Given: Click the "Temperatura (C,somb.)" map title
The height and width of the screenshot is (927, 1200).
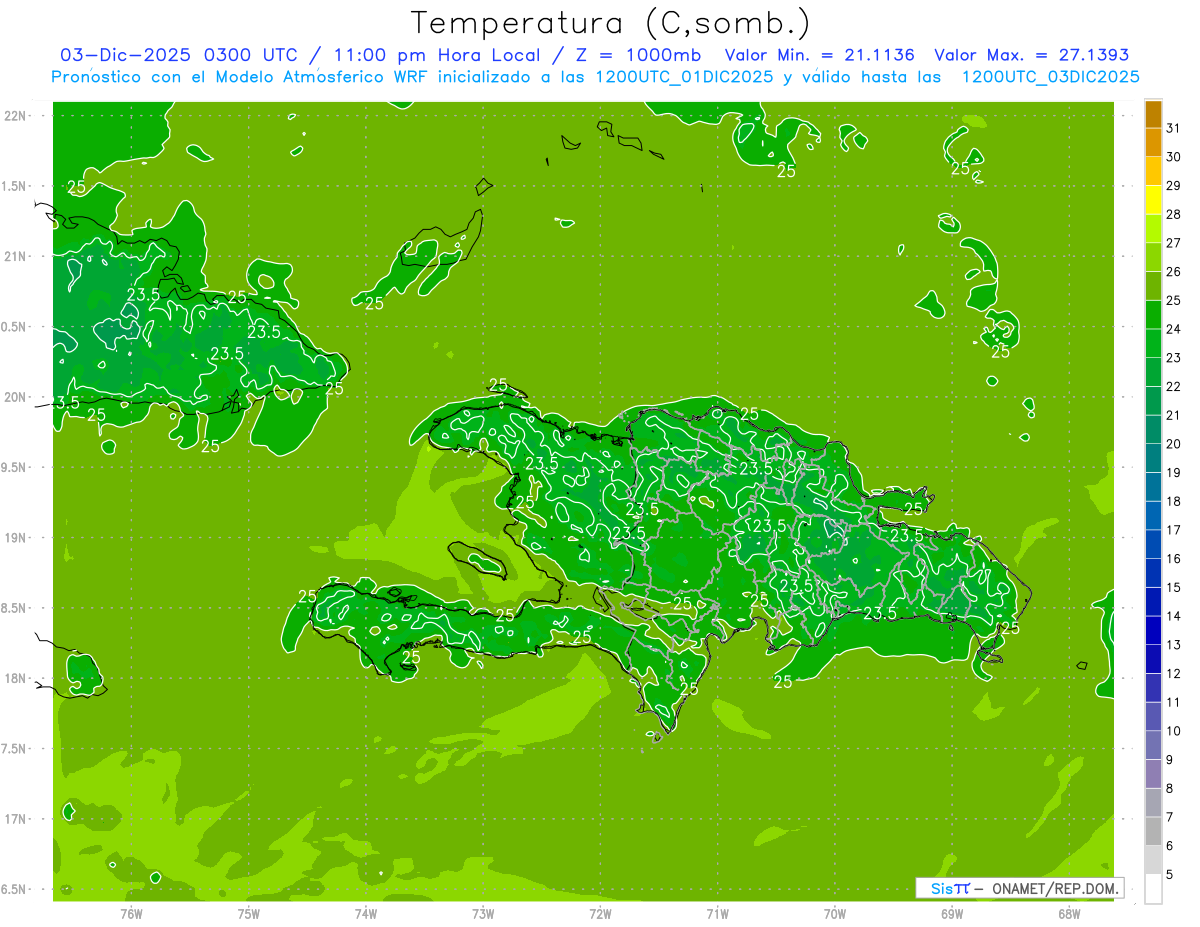Looking at the screenshot, I should point(609,22).
